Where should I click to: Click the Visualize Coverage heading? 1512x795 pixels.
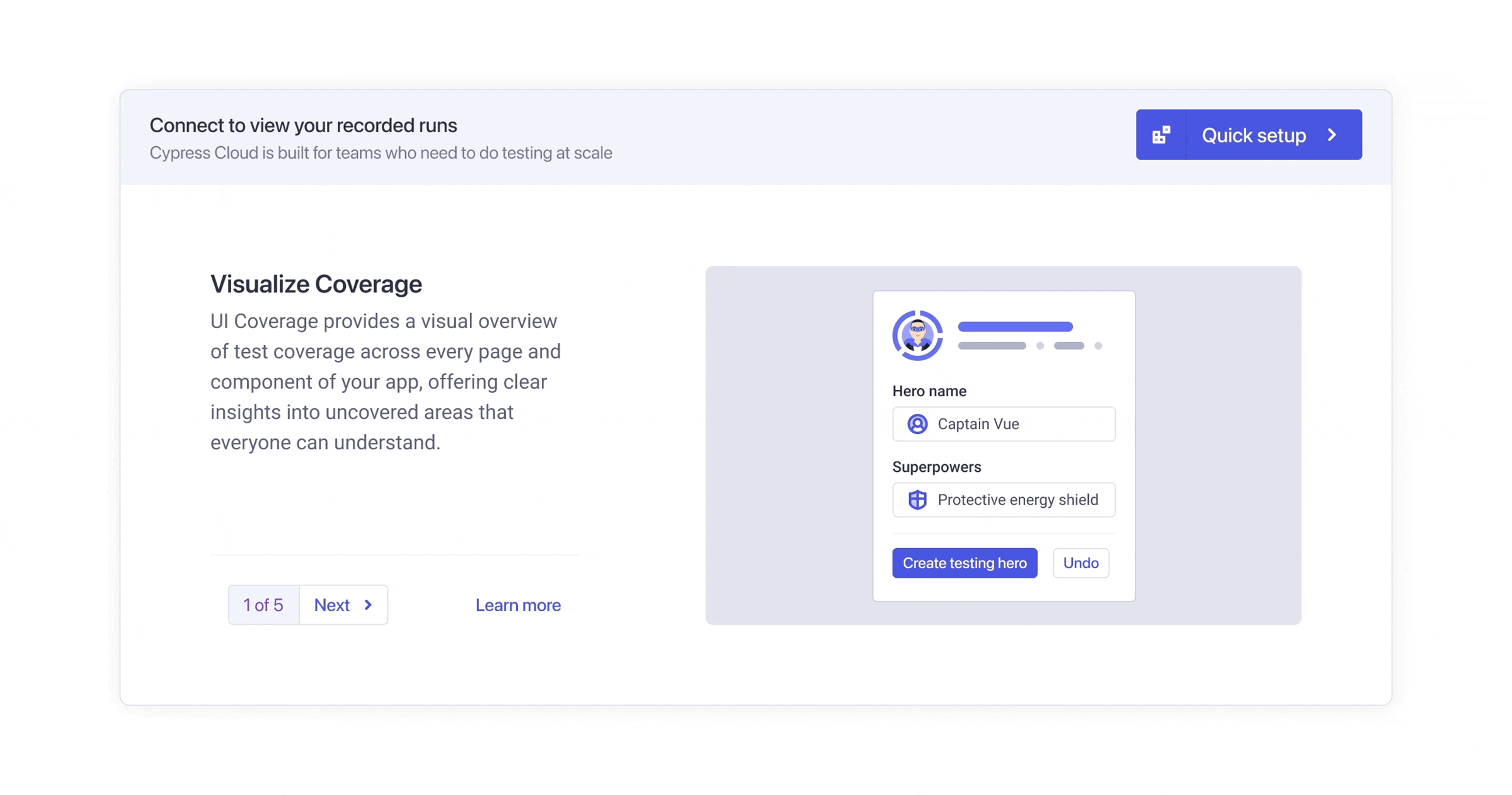pos(316,284)
